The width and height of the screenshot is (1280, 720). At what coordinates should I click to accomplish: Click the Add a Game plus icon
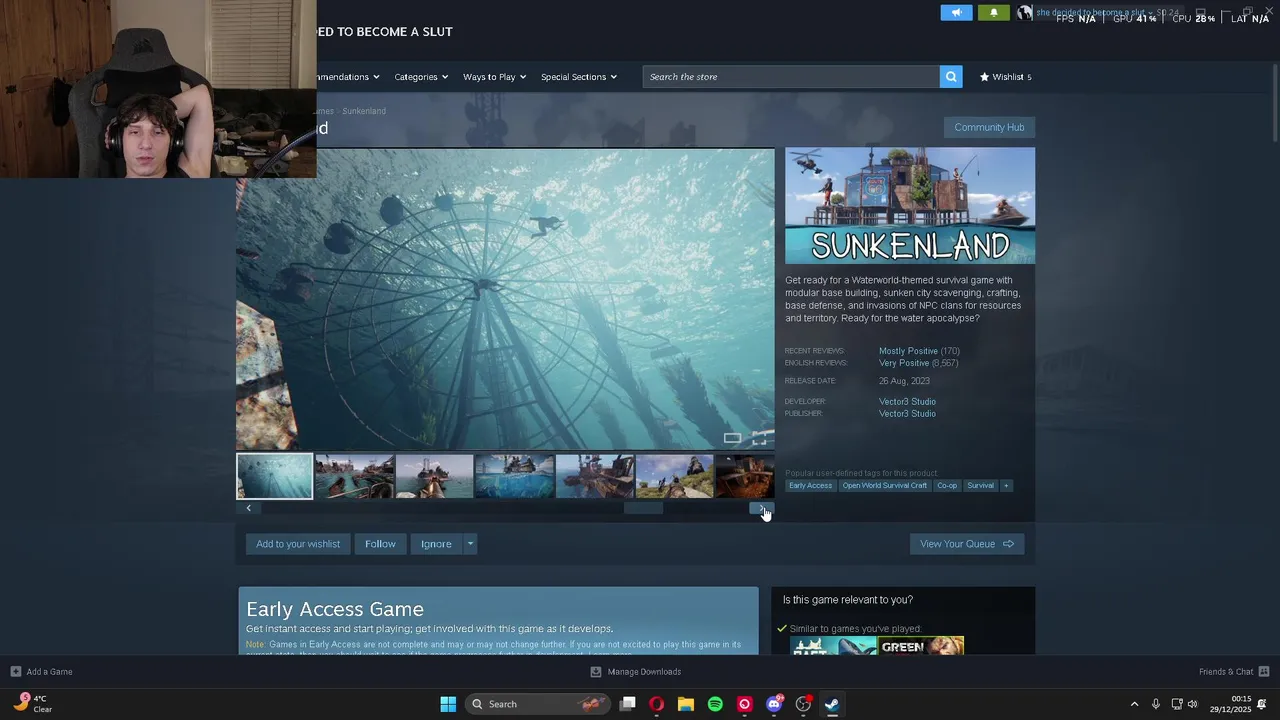point(15,672)
